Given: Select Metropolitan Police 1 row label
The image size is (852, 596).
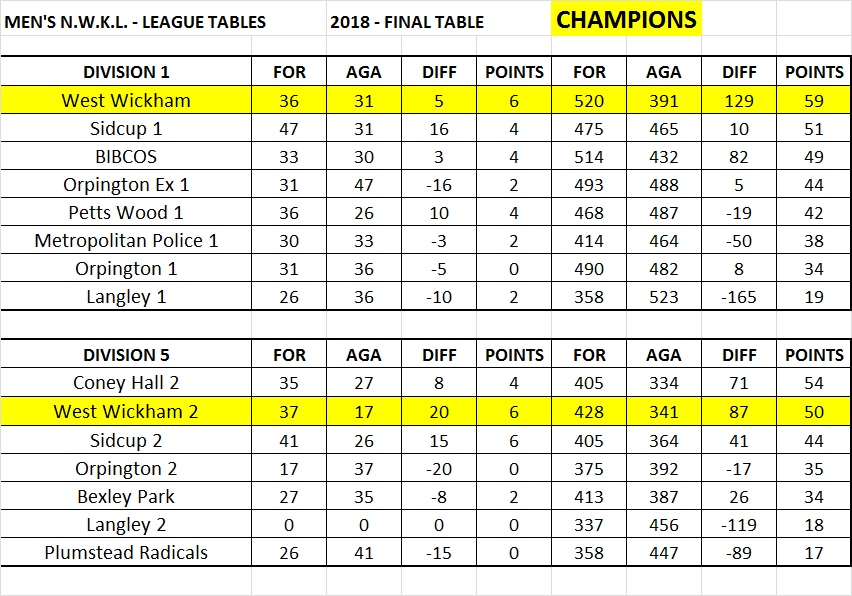Looking at the screenshot, I should click(126, 241).
